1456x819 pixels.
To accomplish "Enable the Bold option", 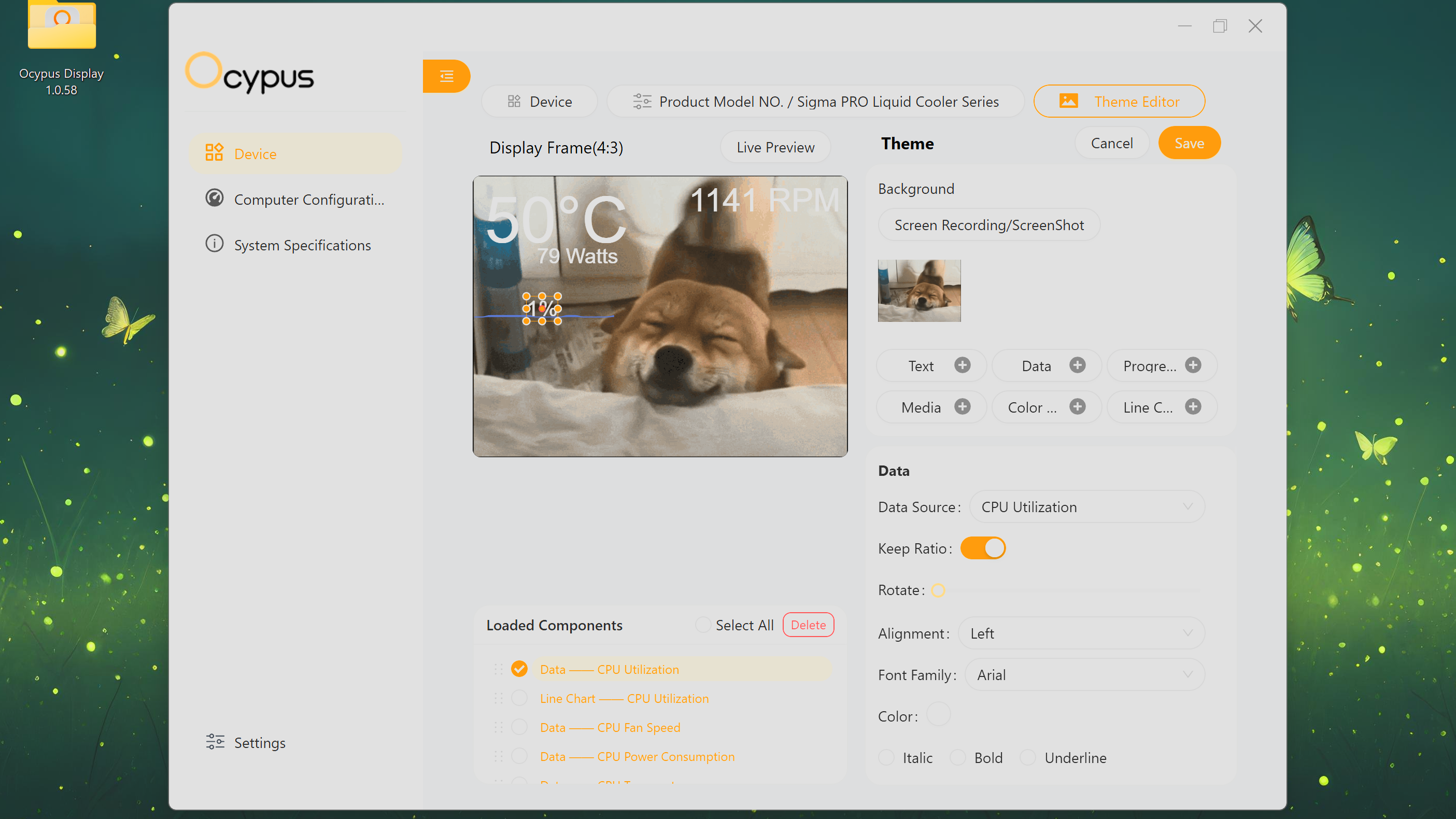I will (957, 757).
